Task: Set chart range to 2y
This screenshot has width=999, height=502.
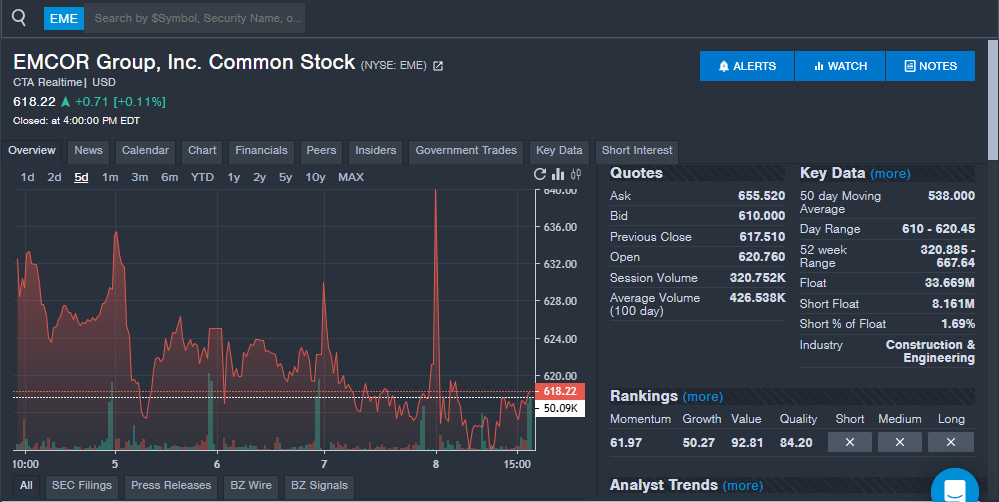Action: [x=259, y=177]
